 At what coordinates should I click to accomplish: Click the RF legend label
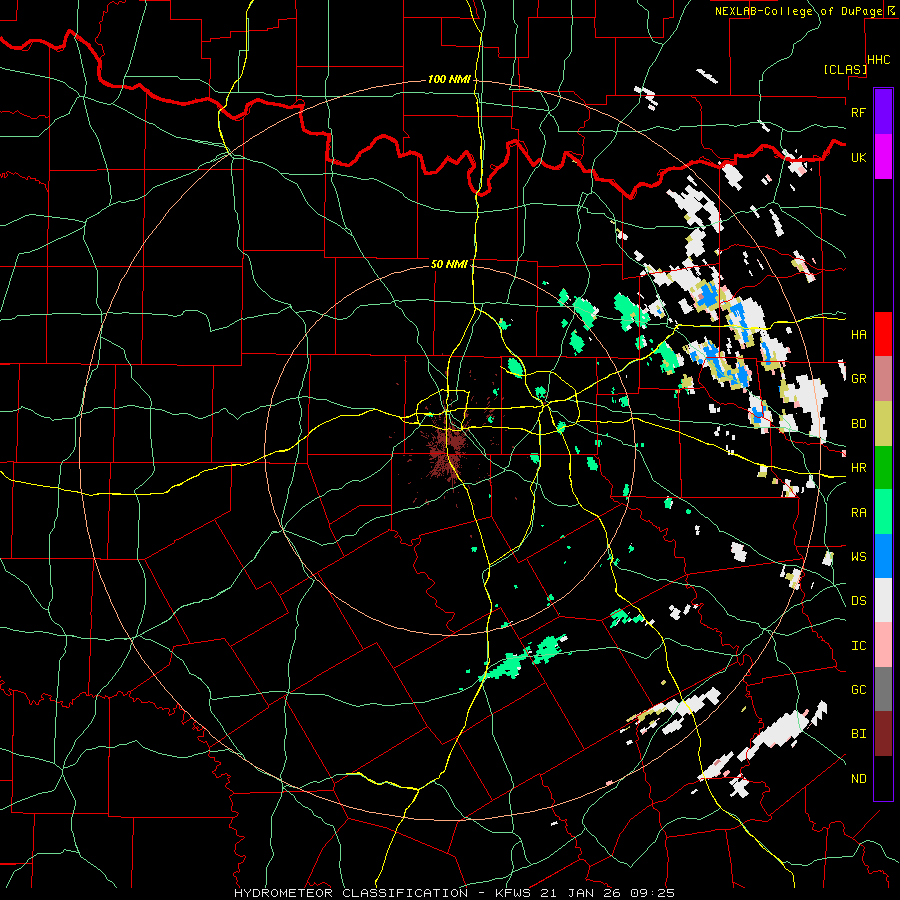[858, 112]
